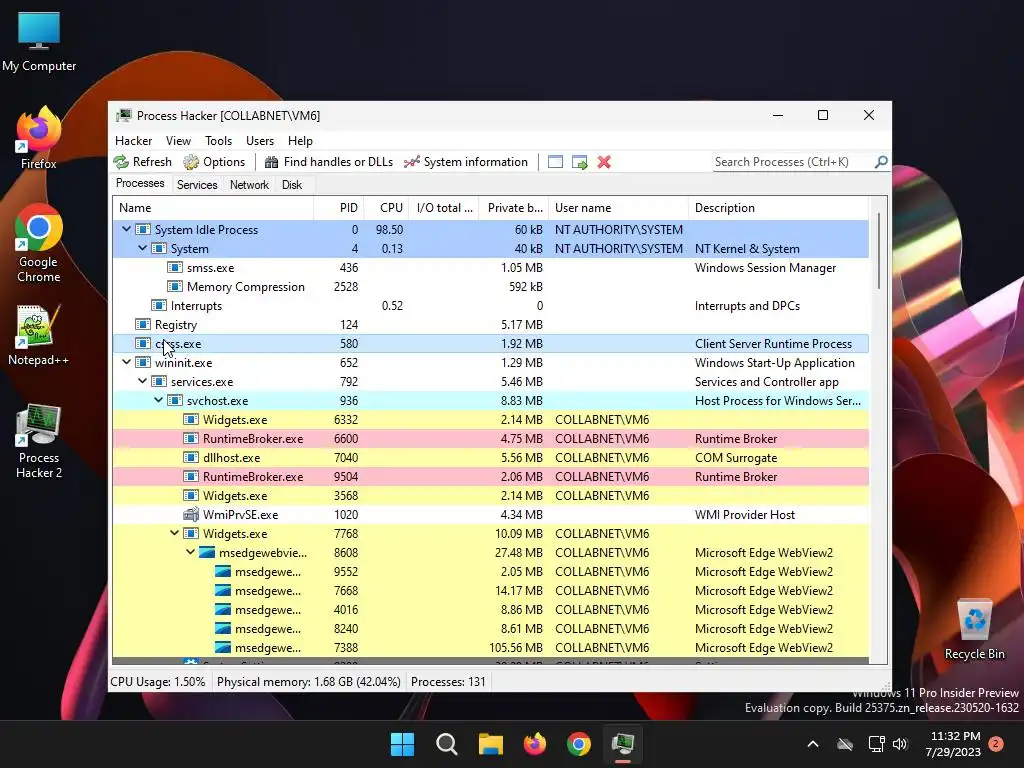The width and height of the screenshot is (1024, 768).
Task: Open the Users menu
Action: point(260,140)
